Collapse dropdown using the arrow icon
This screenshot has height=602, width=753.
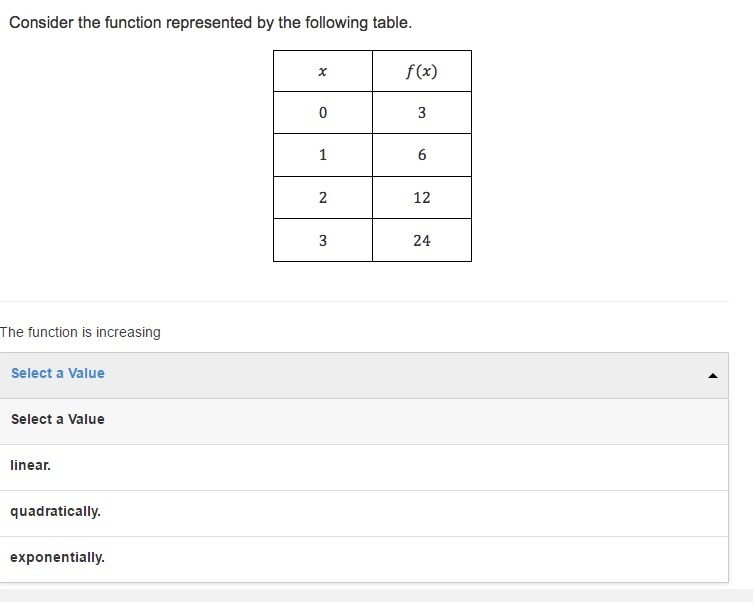713,376
